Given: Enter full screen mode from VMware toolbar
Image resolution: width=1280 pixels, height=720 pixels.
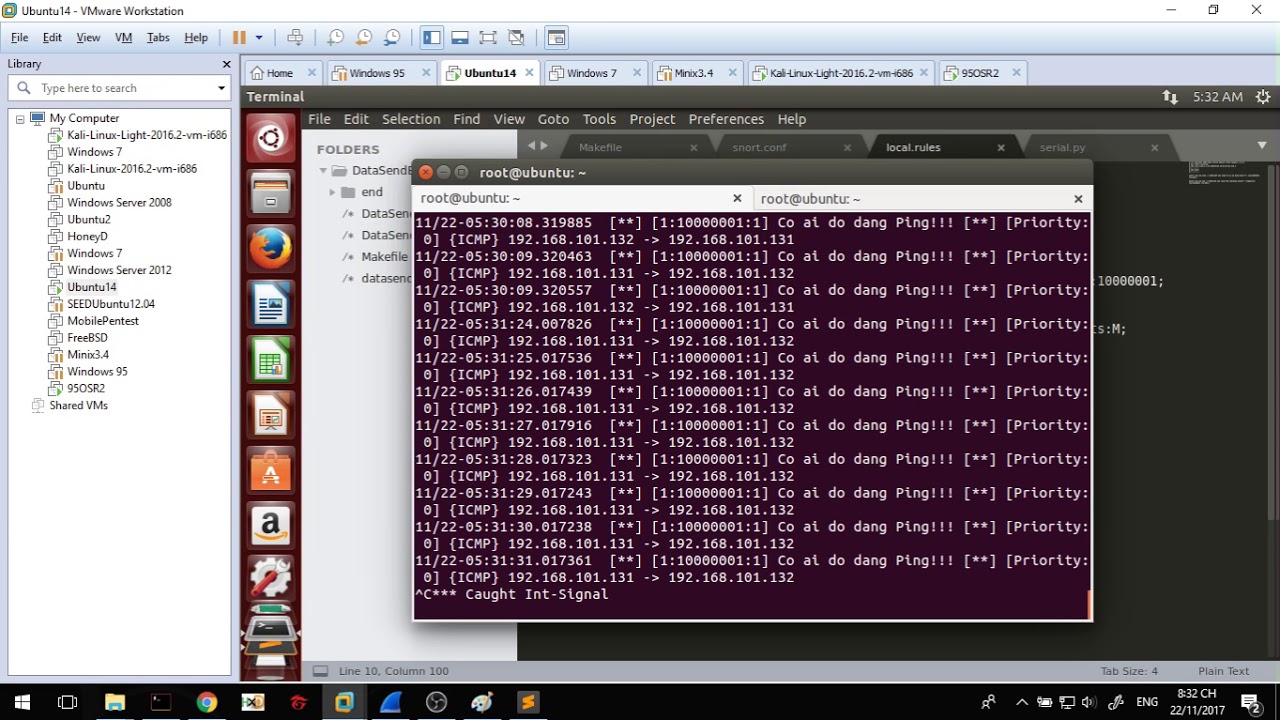Looking at the screenshot, I should click(x=488, y=37).
